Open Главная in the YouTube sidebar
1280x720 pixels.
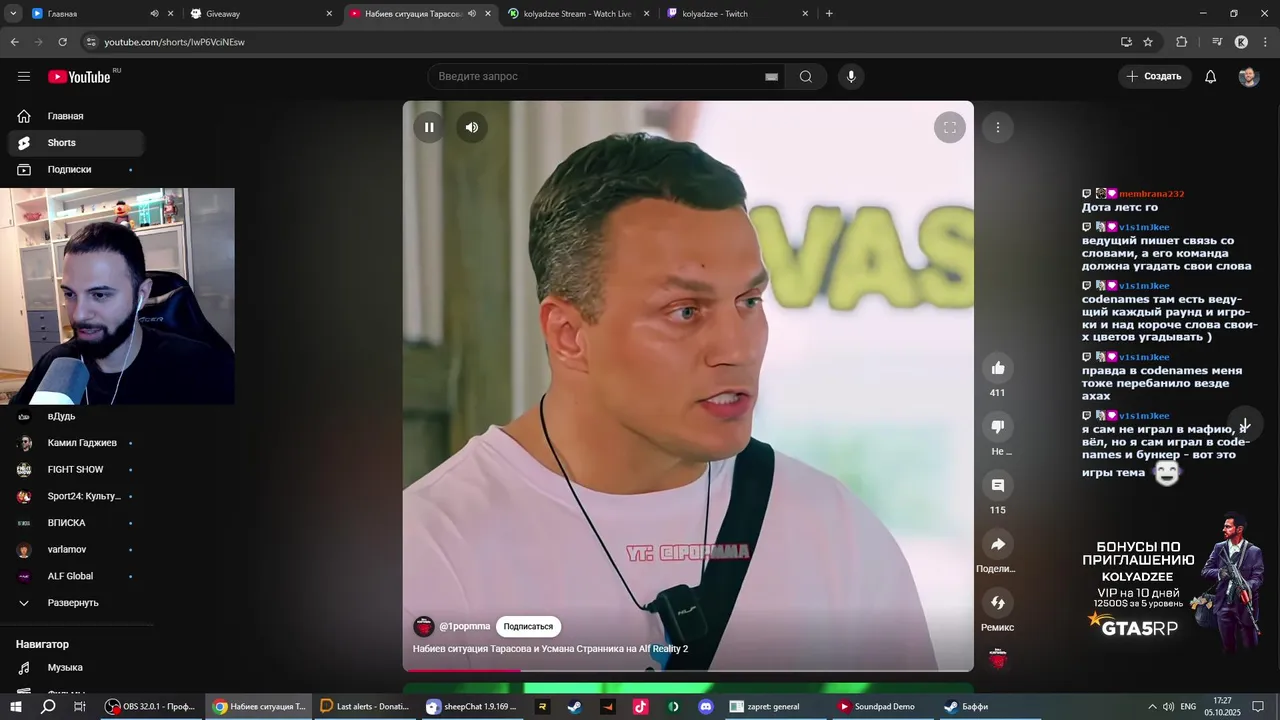tap(76, 116)
